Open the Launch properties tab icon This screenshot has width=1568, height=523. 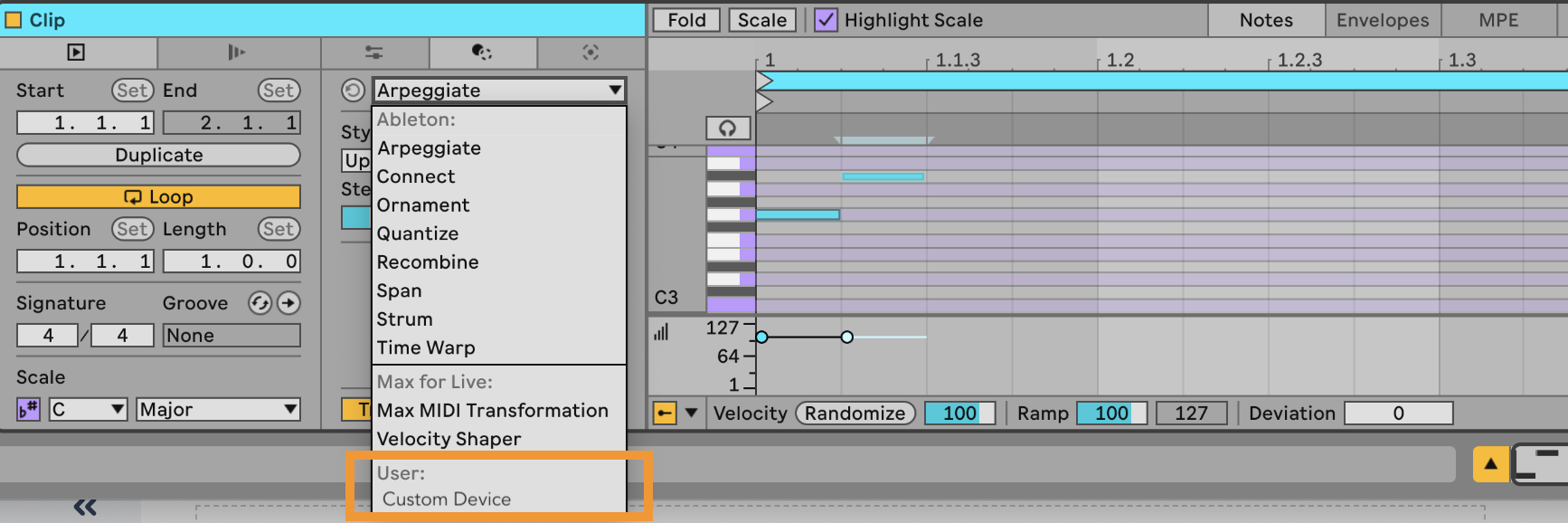click(x=237, y=52)
